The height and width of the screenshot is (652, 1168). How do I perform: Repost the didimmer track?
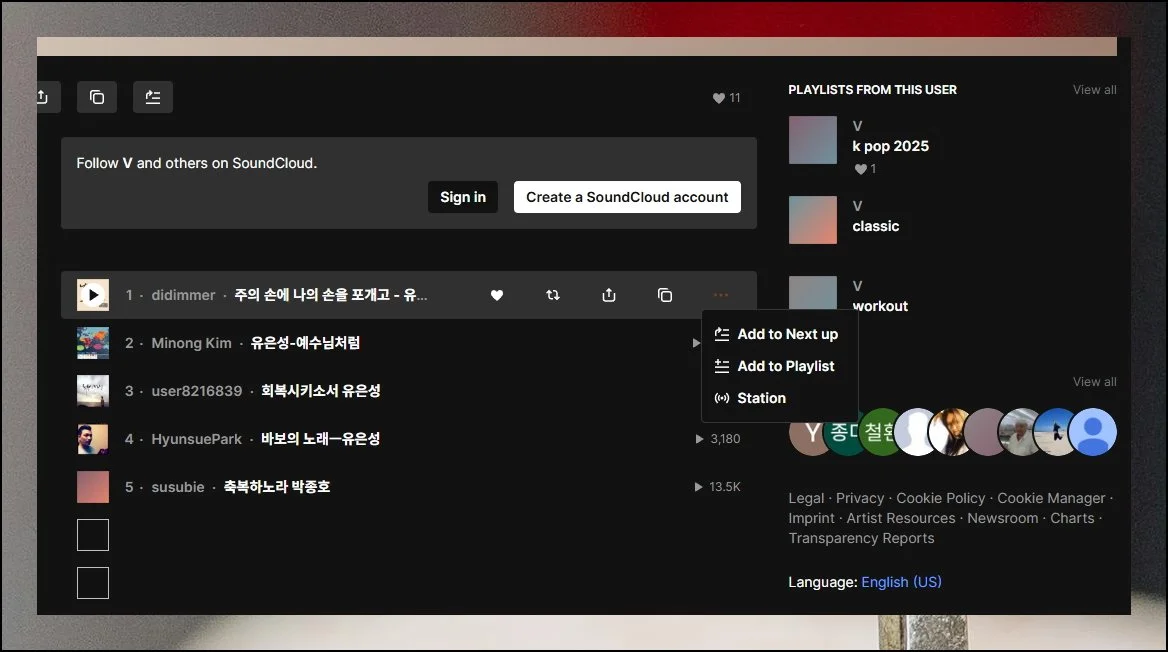(553, 295)
